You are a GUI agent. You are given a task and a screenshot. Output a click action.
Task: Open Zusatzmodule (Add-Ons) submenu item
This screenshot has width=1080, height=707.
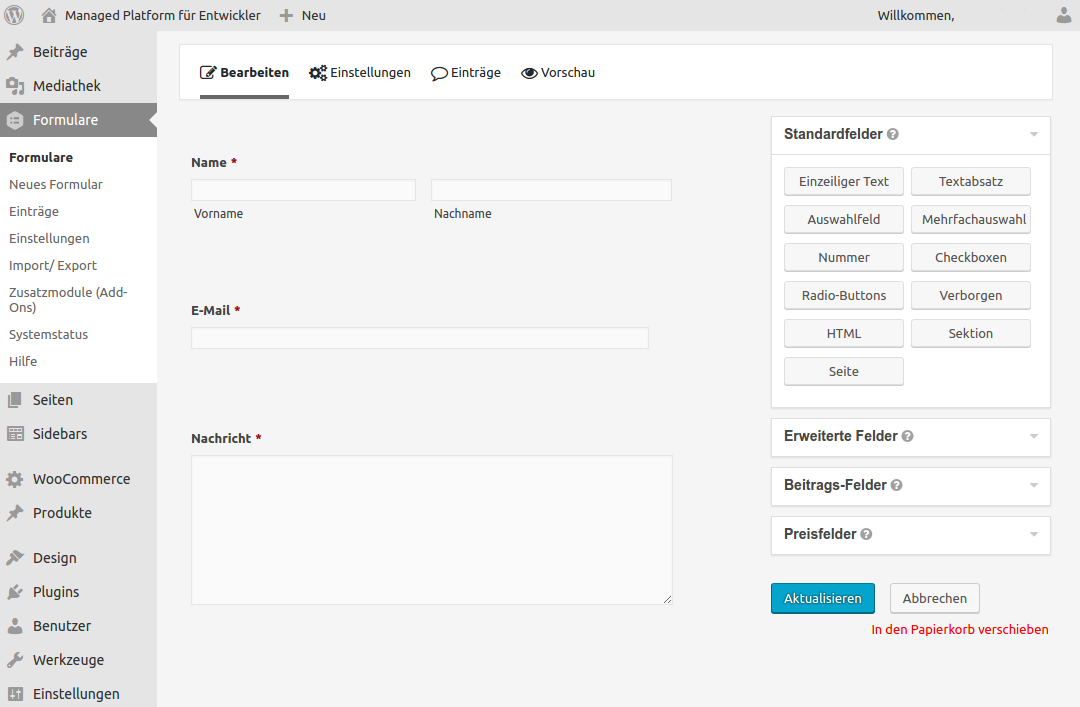point(68,300)
